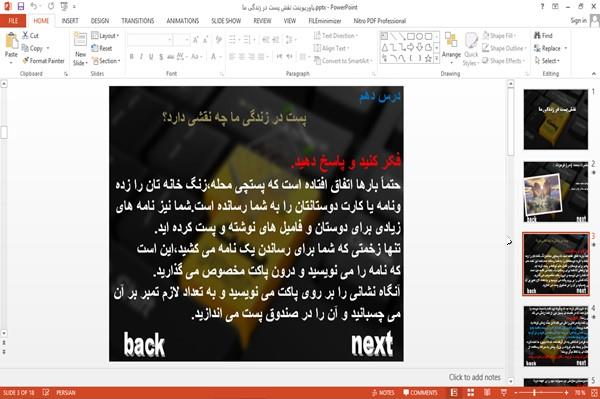Activate the Format Painter
Image resolution: width=600 pixels, height=399 pixels.
point(43,61)
